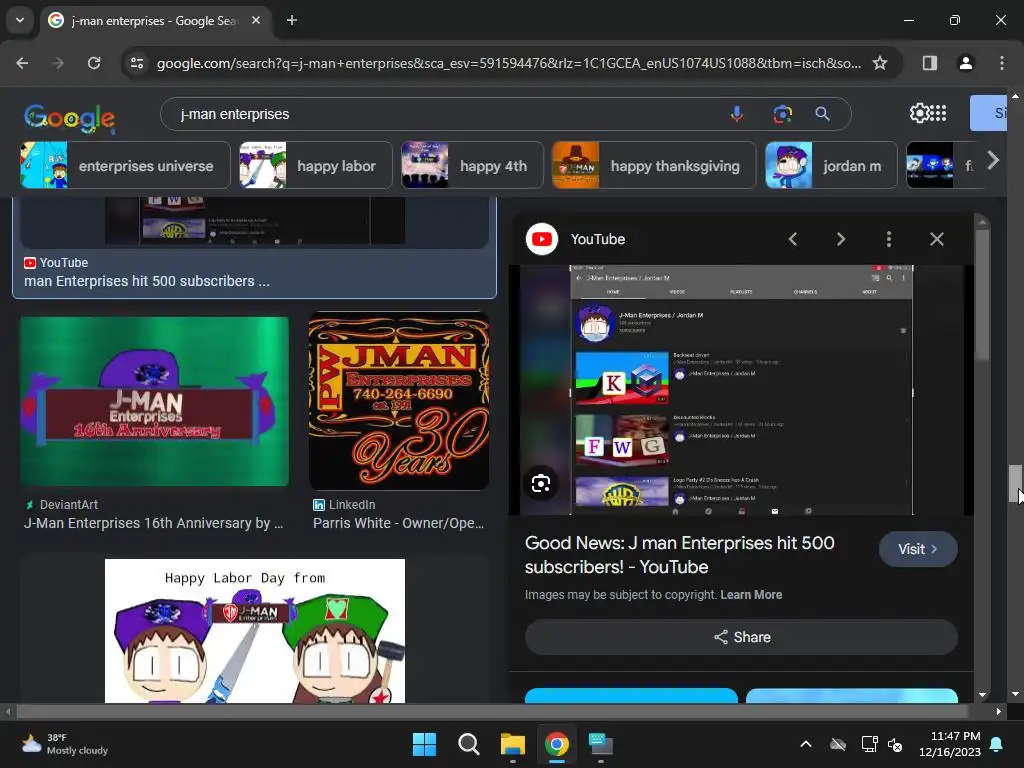The image size is (1024, 768).
Task: Open the Google apps grid
Action: click(937, 113)
